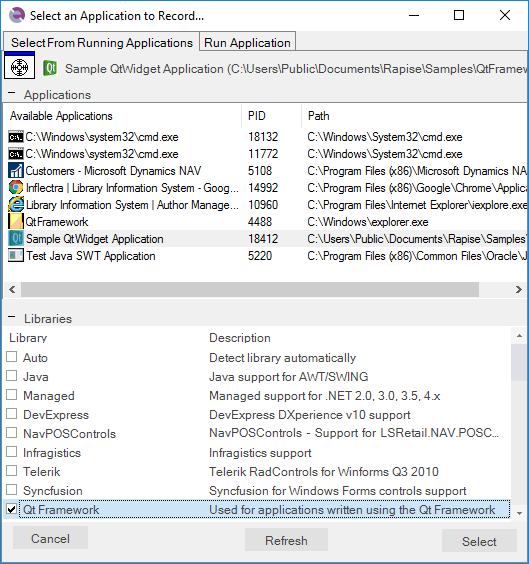
Task: Click the Rapise logo in title bar
Action: (17, 15)
